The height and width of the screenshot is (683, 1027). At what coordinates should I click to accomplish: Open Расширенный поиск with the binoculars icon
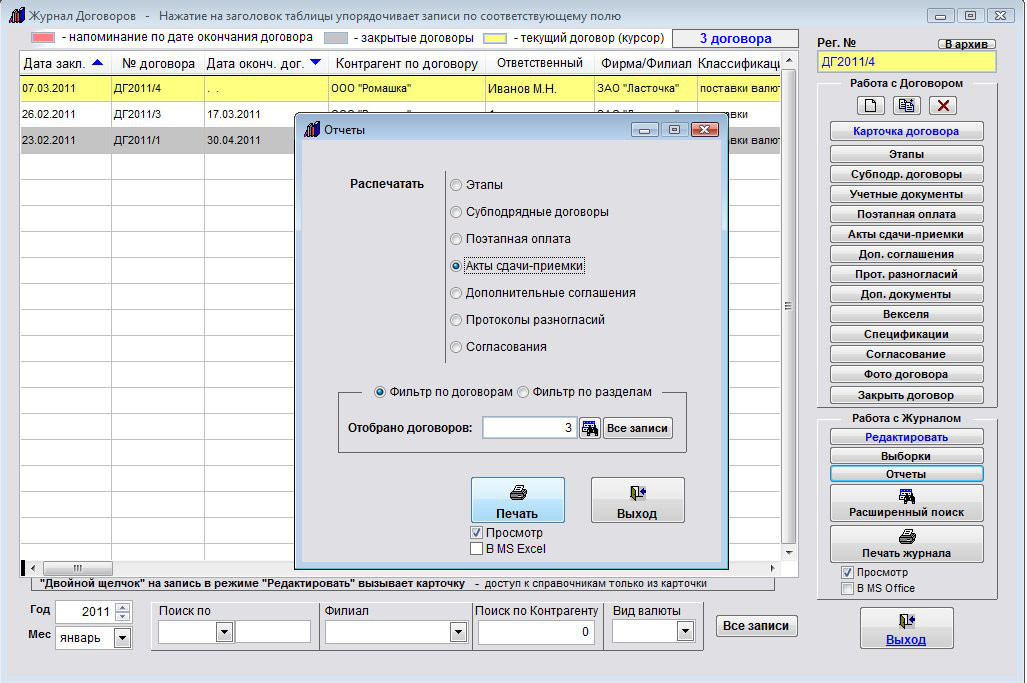pyautogui.click(x=906, y=502)
